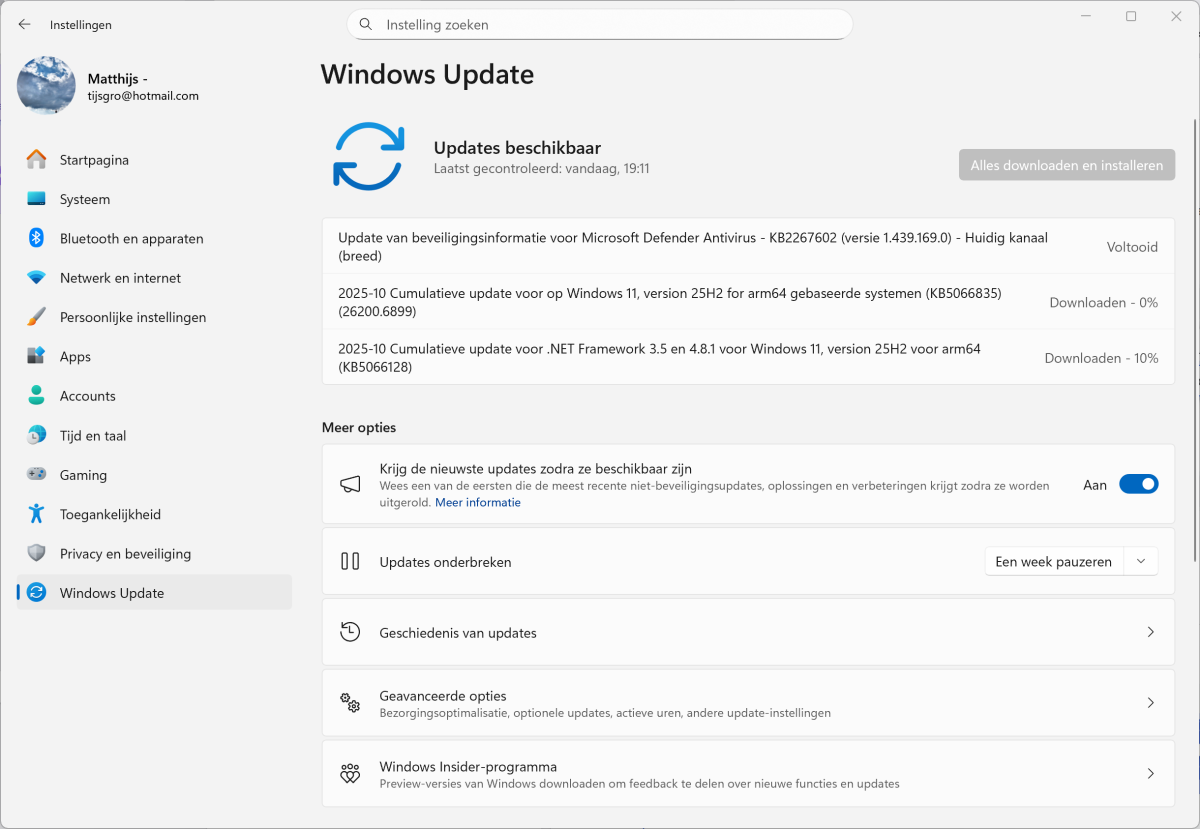The image size is (1200, 829).
Task: Select Accounts in the left navigation
Action: 88,396
